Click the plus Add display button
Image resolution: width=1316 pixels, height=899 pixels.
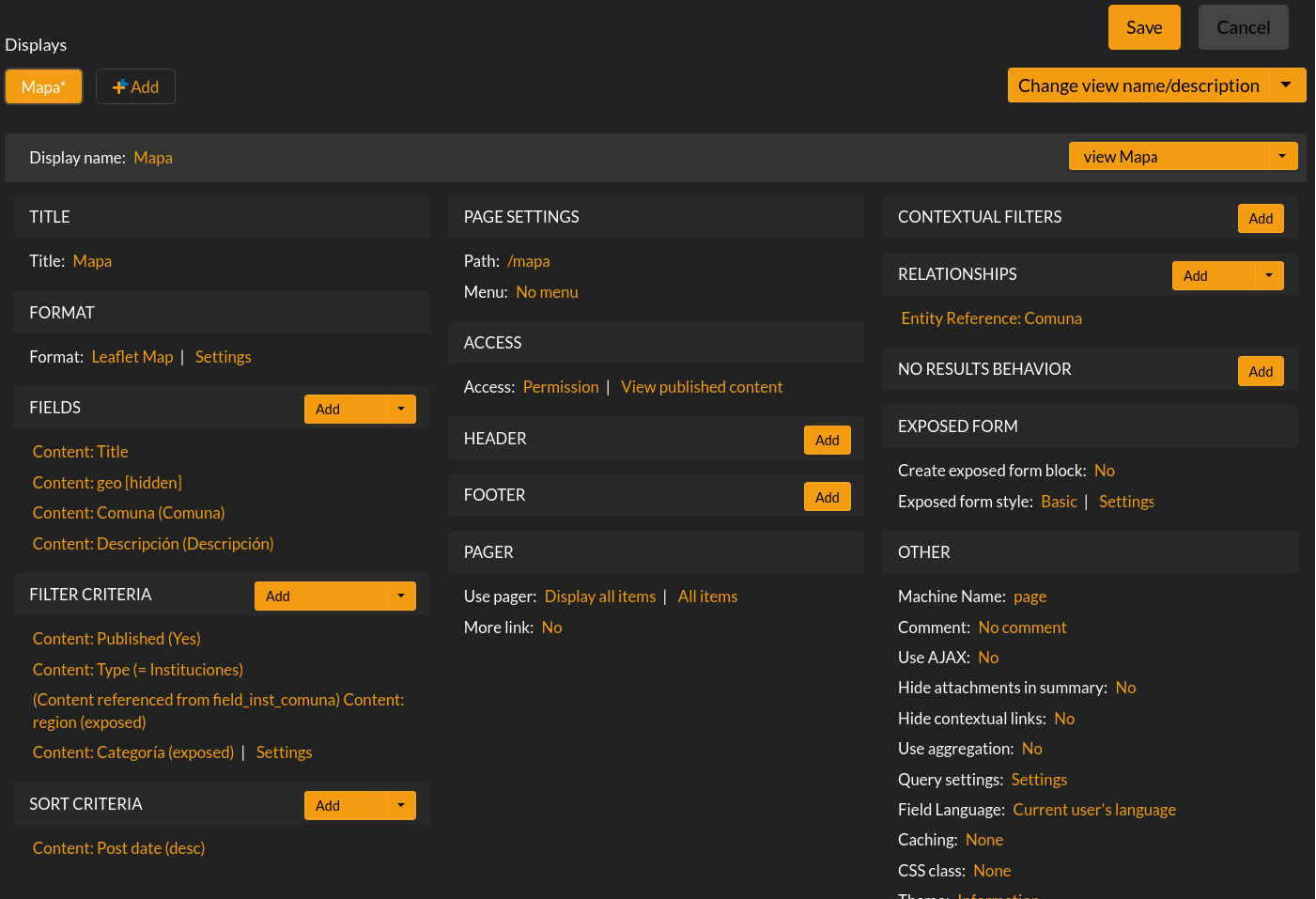tap(135, 86)
